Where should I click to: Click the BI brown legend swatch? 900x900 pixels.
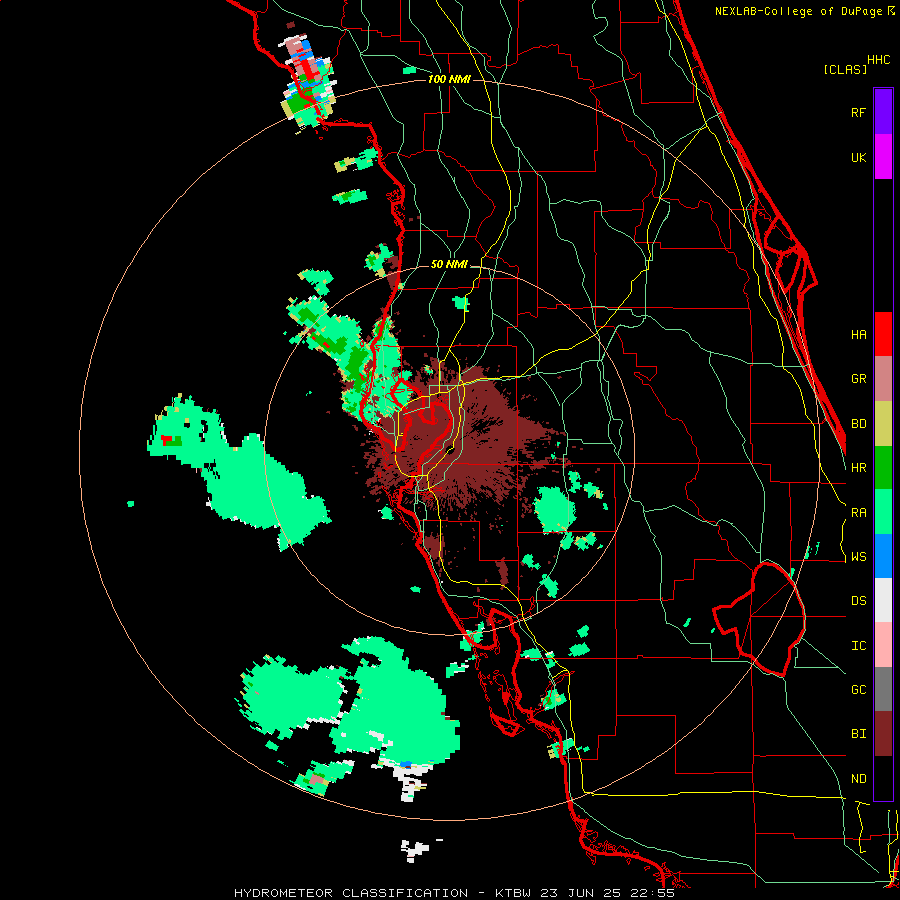click(x=883, y=734)
